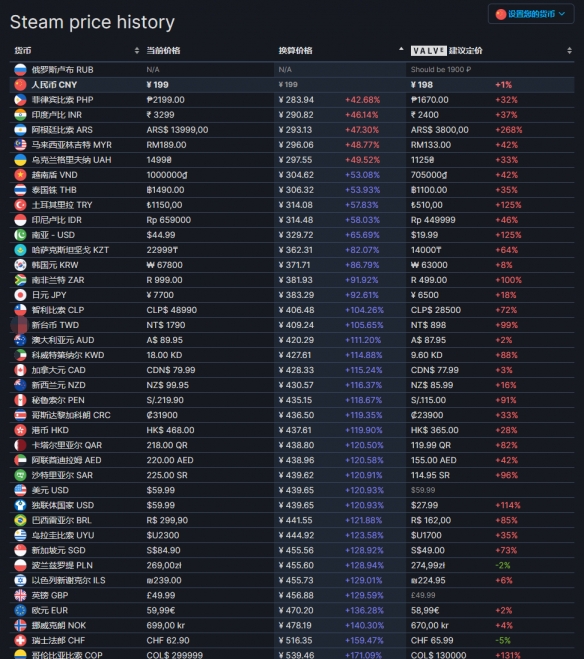Click the Philippines flag icon in PHP row

point(20,100)
